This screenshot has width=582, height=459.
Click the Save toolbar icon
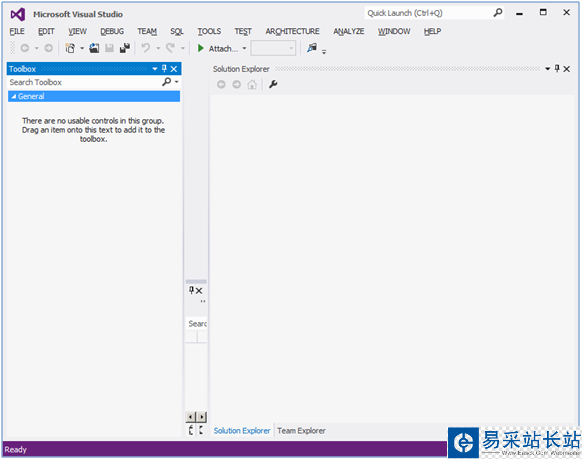pos(109,48)
